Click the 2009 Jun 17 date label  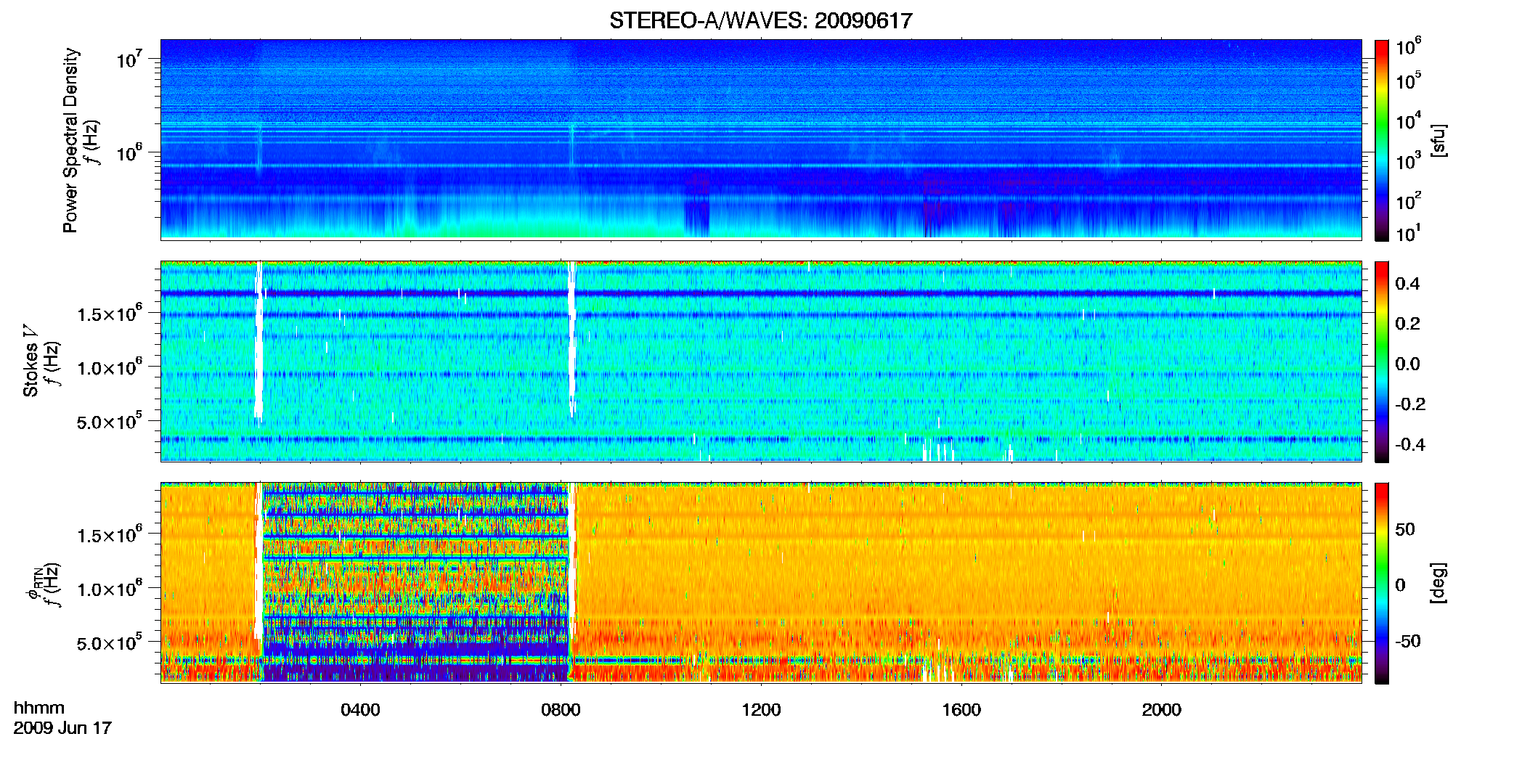[62, 727]
